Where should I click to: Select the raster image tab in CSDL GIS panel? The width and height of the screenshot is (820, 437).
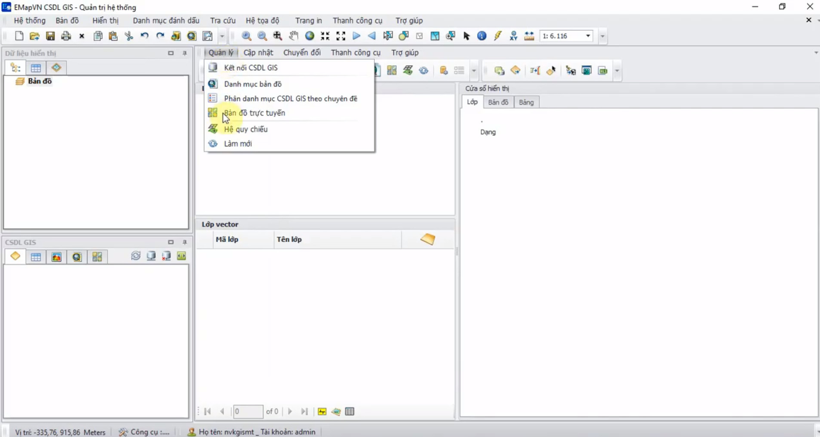(x=56, y=257)
